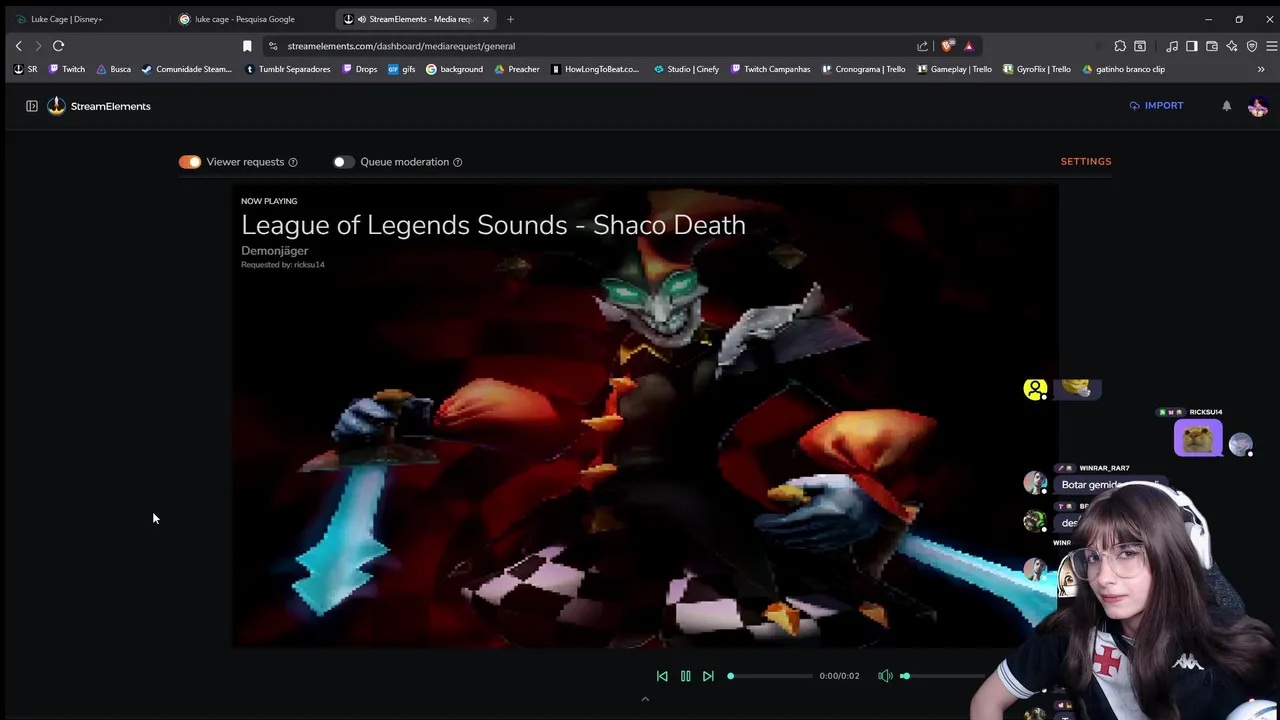Image resolution: width=1280 pixels, height=720 pixels.
Task: Open GyroFlix Trello bookmark
Action: pyautogui.click(x=1036, y=69)
